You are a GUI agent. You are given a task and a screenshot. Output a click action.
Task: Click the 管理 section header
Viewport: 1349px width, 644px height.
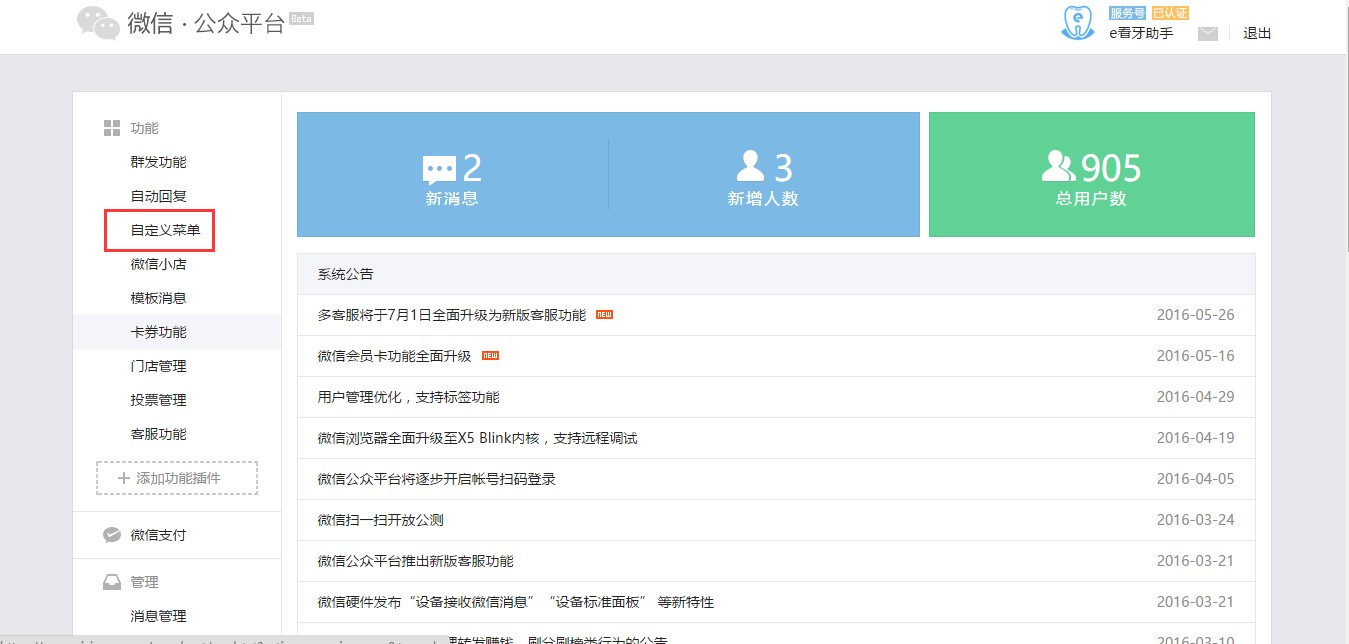click(x=144, y=582)
